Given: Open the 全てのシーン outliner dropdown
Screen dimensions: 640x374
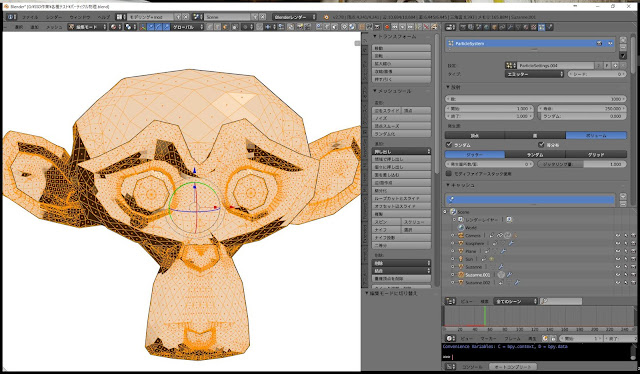Looking at the screenshot, I should pos(516,301).
